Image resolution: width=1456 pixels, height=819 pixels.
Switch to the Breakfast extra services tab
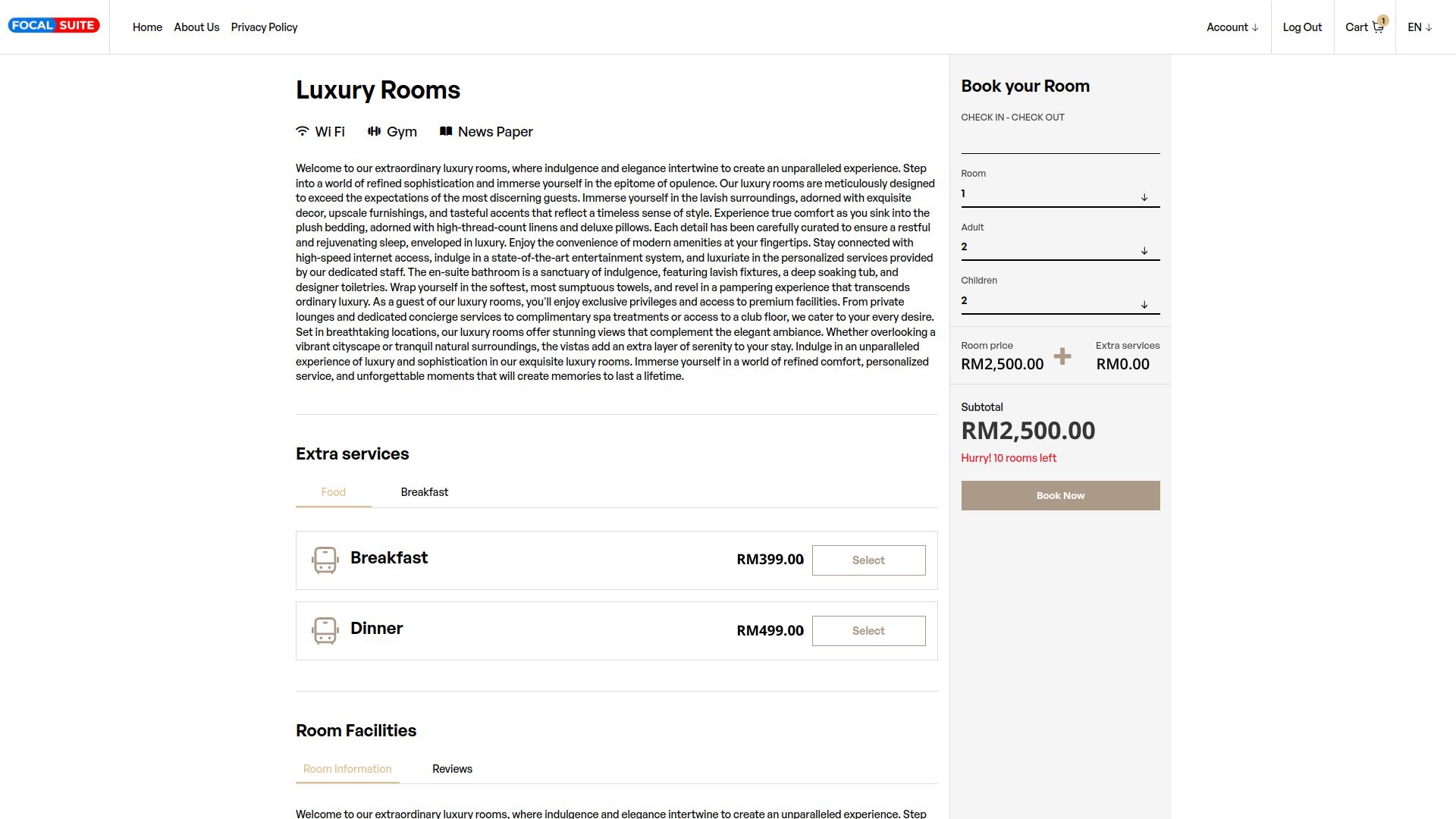pos(424,492)
